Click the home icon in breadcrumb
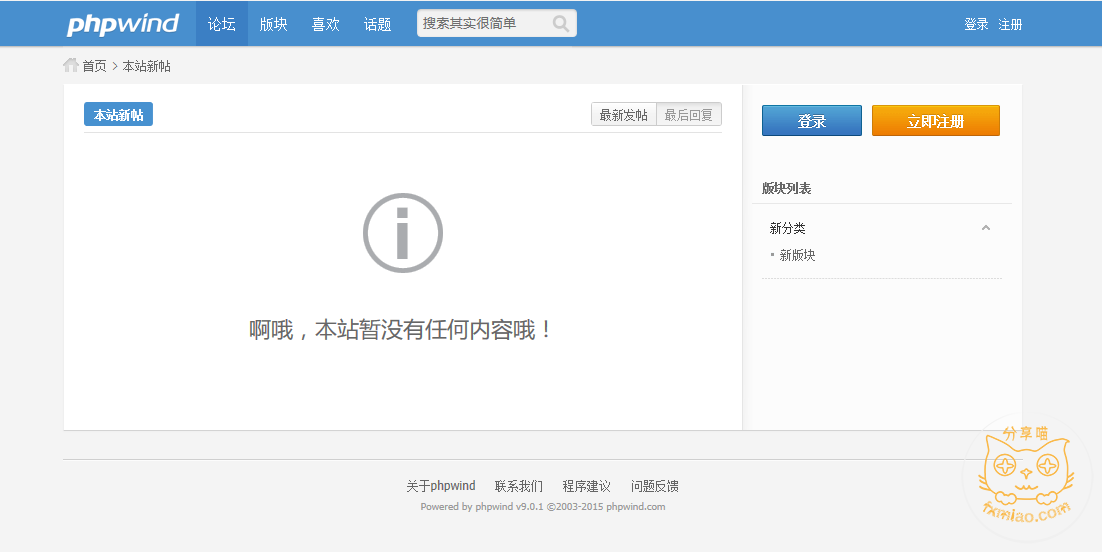The image size is (1102, 552). click(x=70, y=65)
